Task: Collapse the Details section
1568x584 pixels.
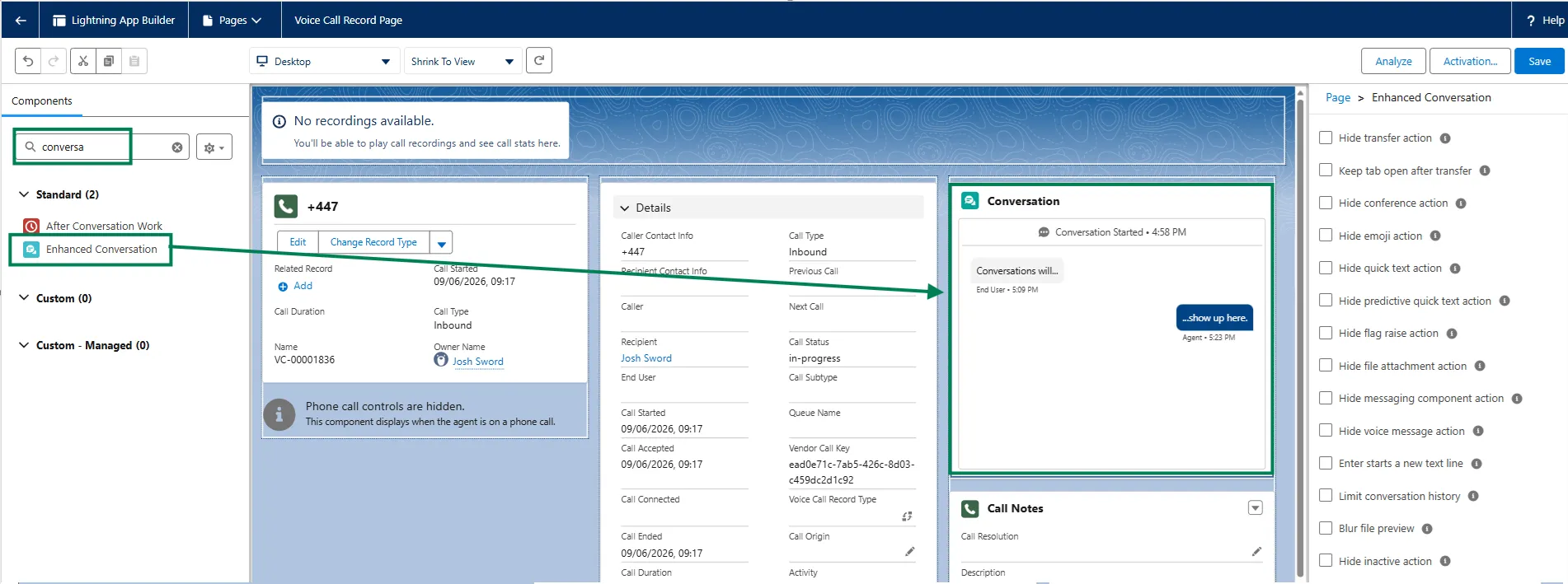Action: click(625, 208)
